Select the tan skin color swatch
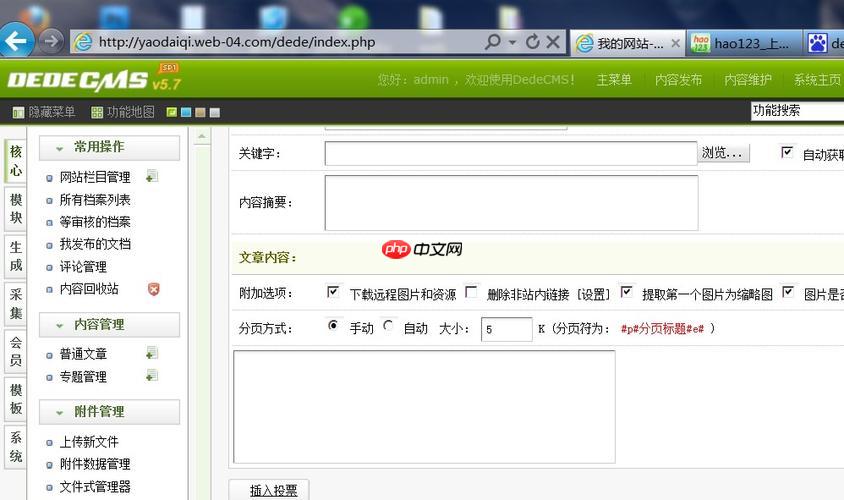The height and width of the screenshot is (500, 844). [x=200, y=112]
